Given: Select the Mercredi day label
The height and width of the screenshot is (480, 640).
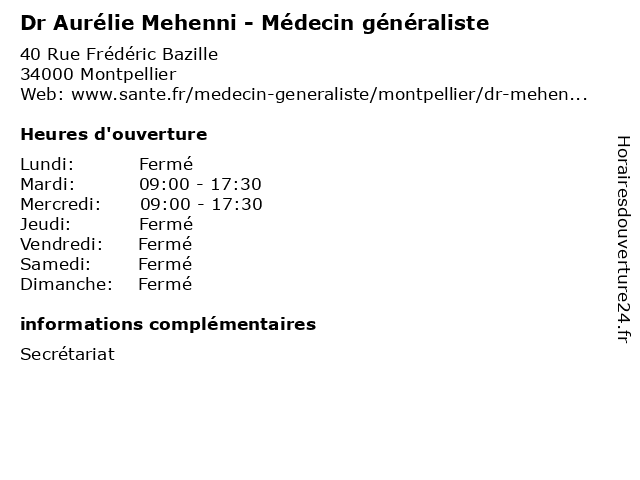Looking at the screenshot, I should pos(60,204).
